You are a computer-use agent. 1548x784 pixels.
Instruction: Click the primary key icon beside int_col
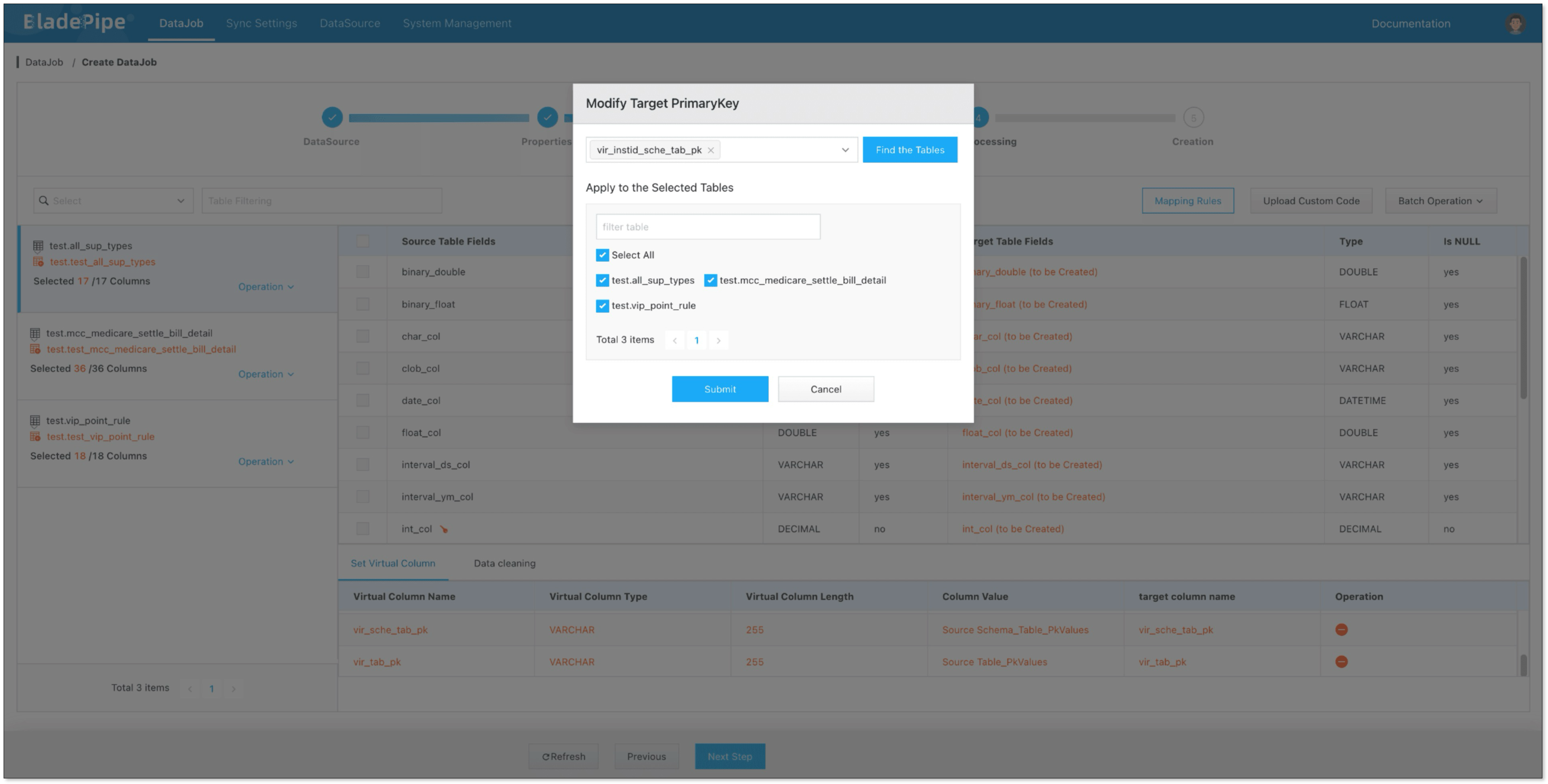click(x=443, y=529)
